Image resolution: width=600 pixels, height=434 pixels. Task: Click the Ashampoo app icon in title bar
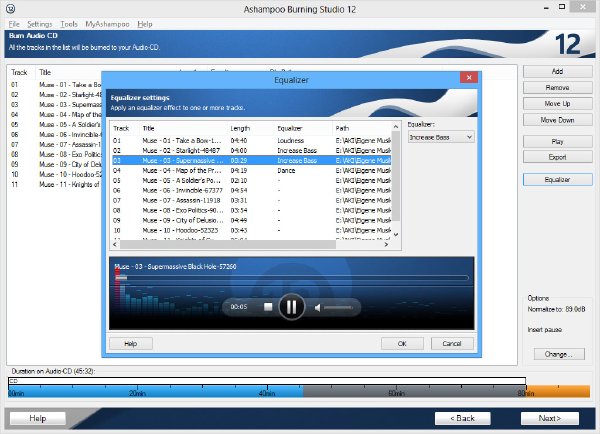(x=11, y=8)
